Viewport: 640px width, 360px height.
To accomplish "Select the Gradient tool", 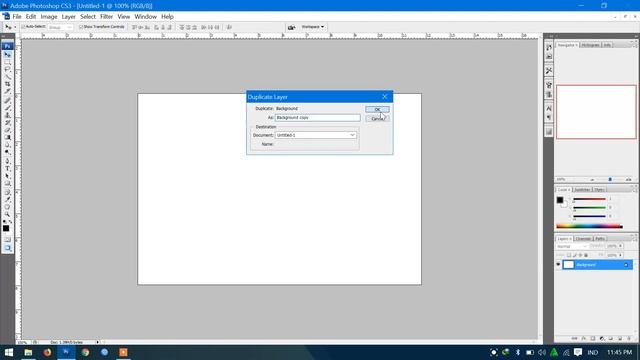I will pyautogui.click(x=7, y=138).
